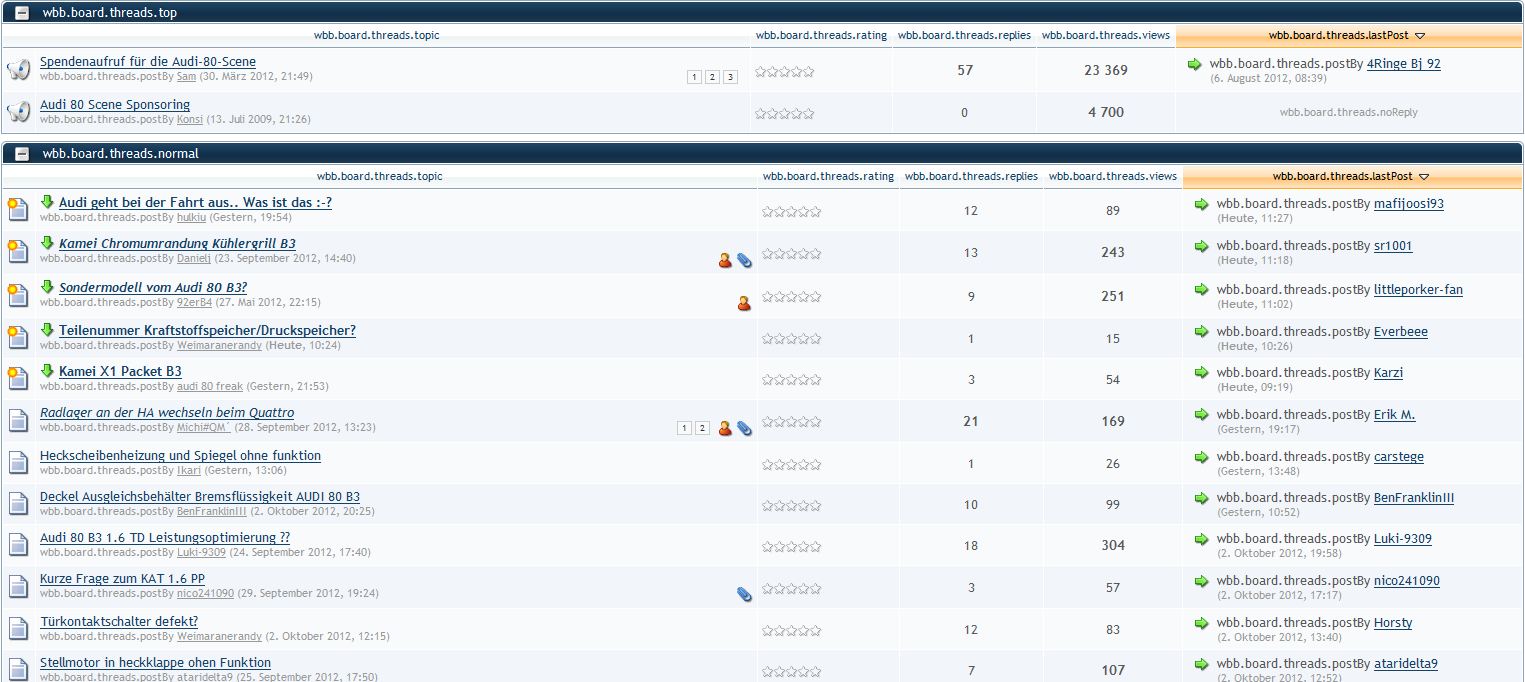
Task: Open page 2 of Radlager an der HA thread
Action: [702, 428]
